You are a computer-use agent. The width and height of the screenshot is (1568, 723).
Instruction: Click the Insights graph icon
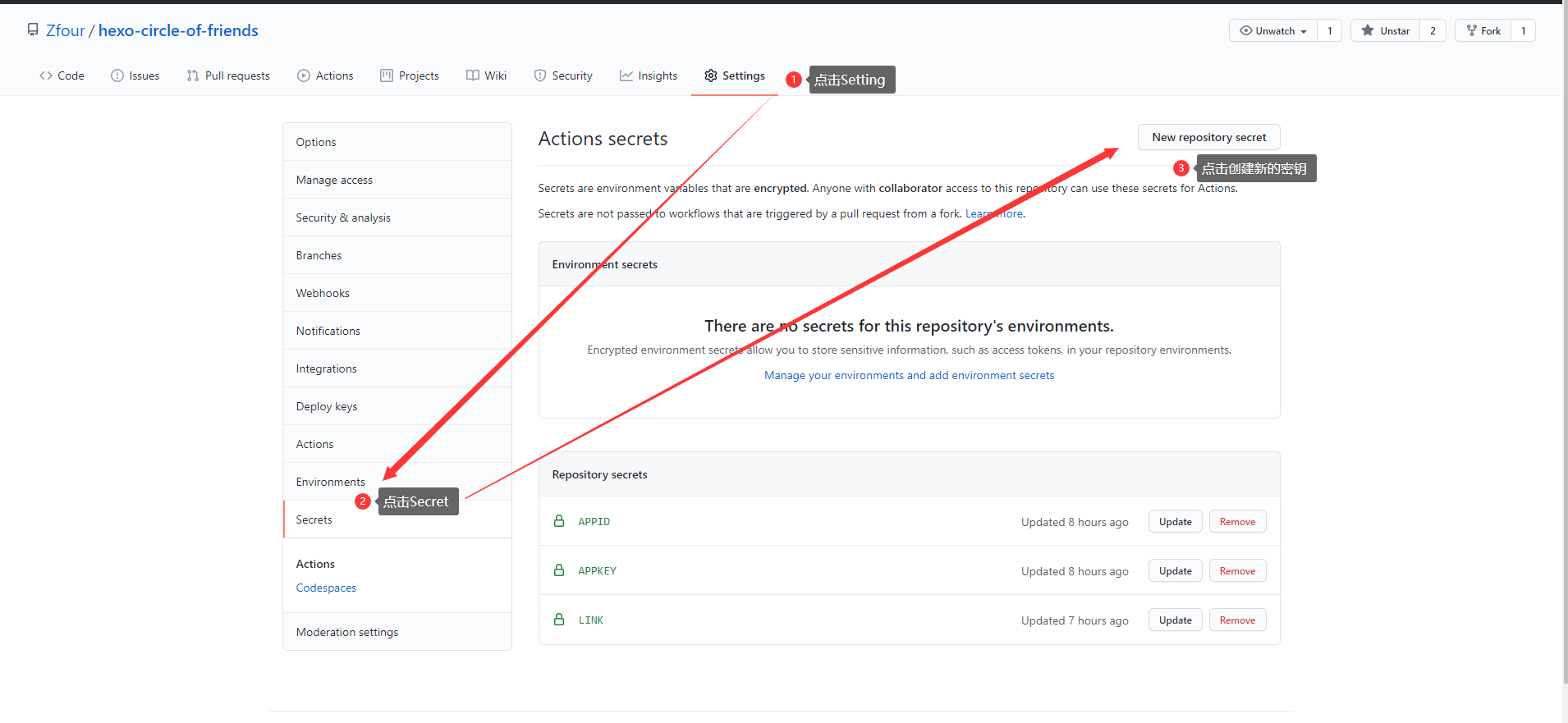[626, 76]
